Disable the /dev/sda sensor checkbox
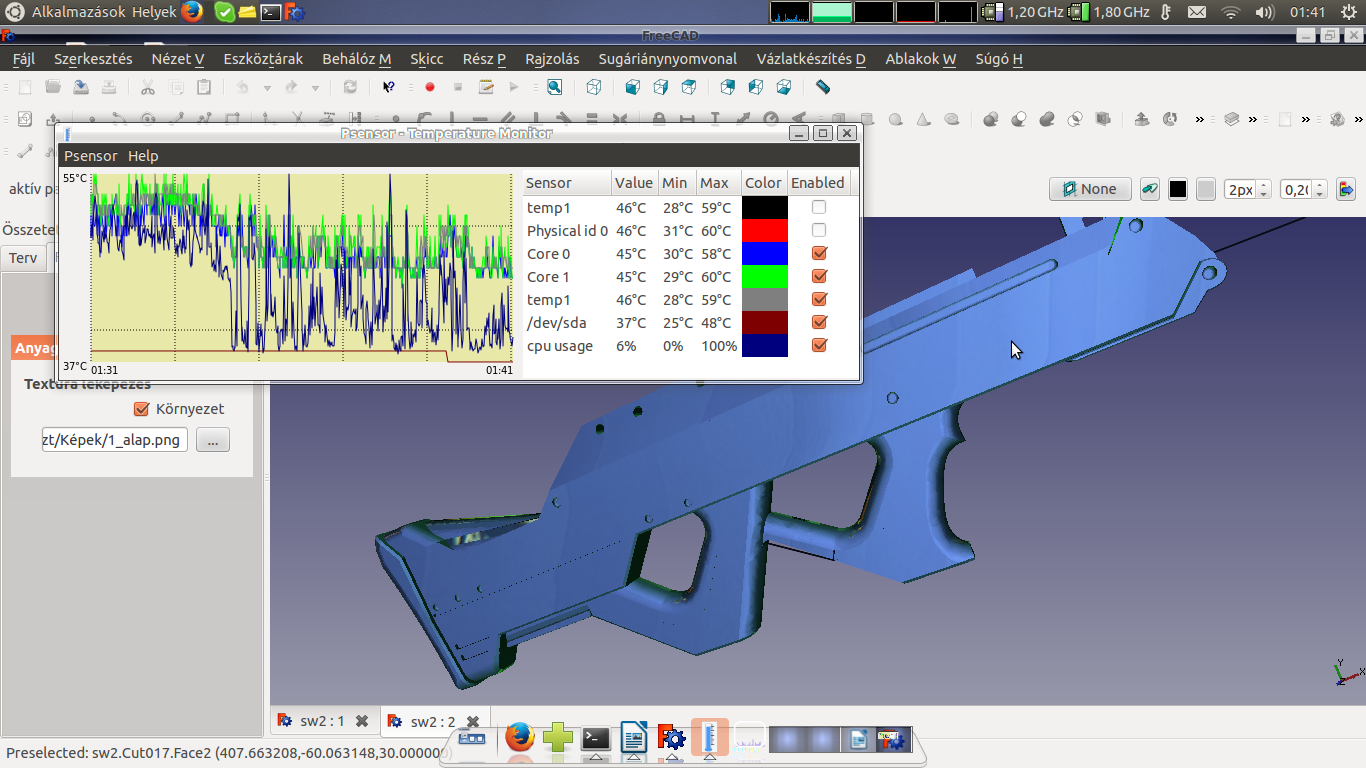The height and width of the screenshot is (768, 1366). tap(819, 322)
